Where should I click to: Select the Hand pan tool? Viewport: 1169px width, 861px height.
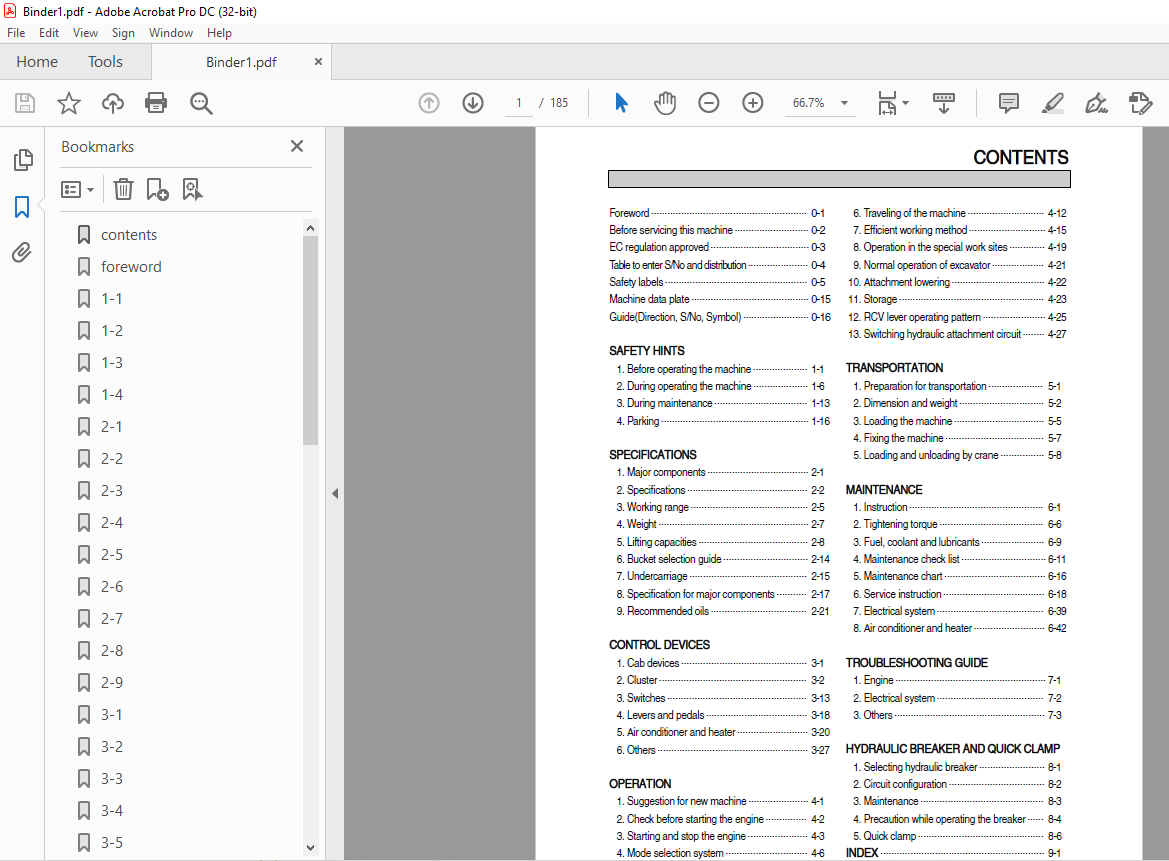click(x=665, y=103)
